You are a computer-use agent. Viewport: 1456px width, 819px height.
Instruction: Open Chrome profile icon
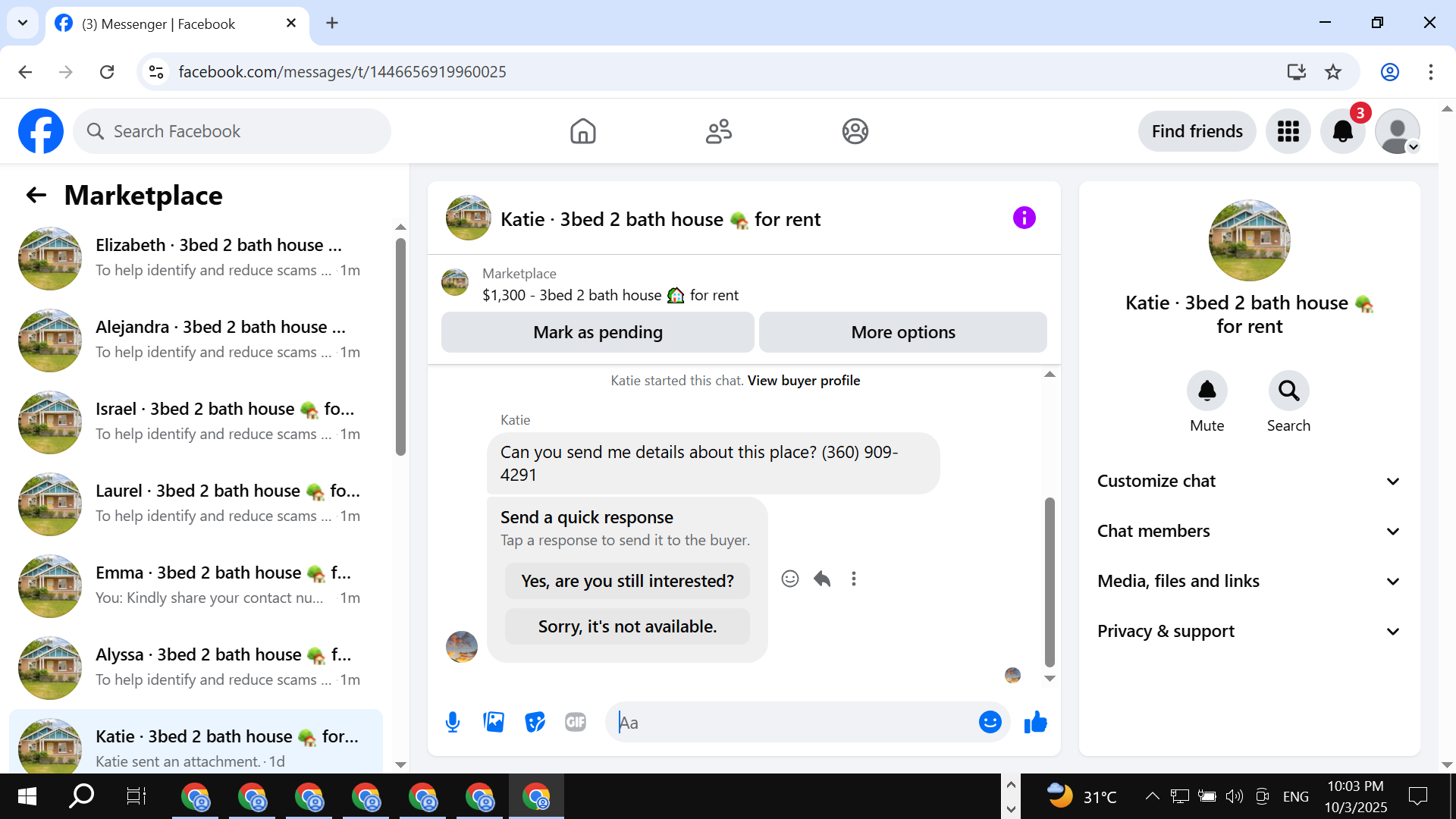click(x=1390, y=72)
